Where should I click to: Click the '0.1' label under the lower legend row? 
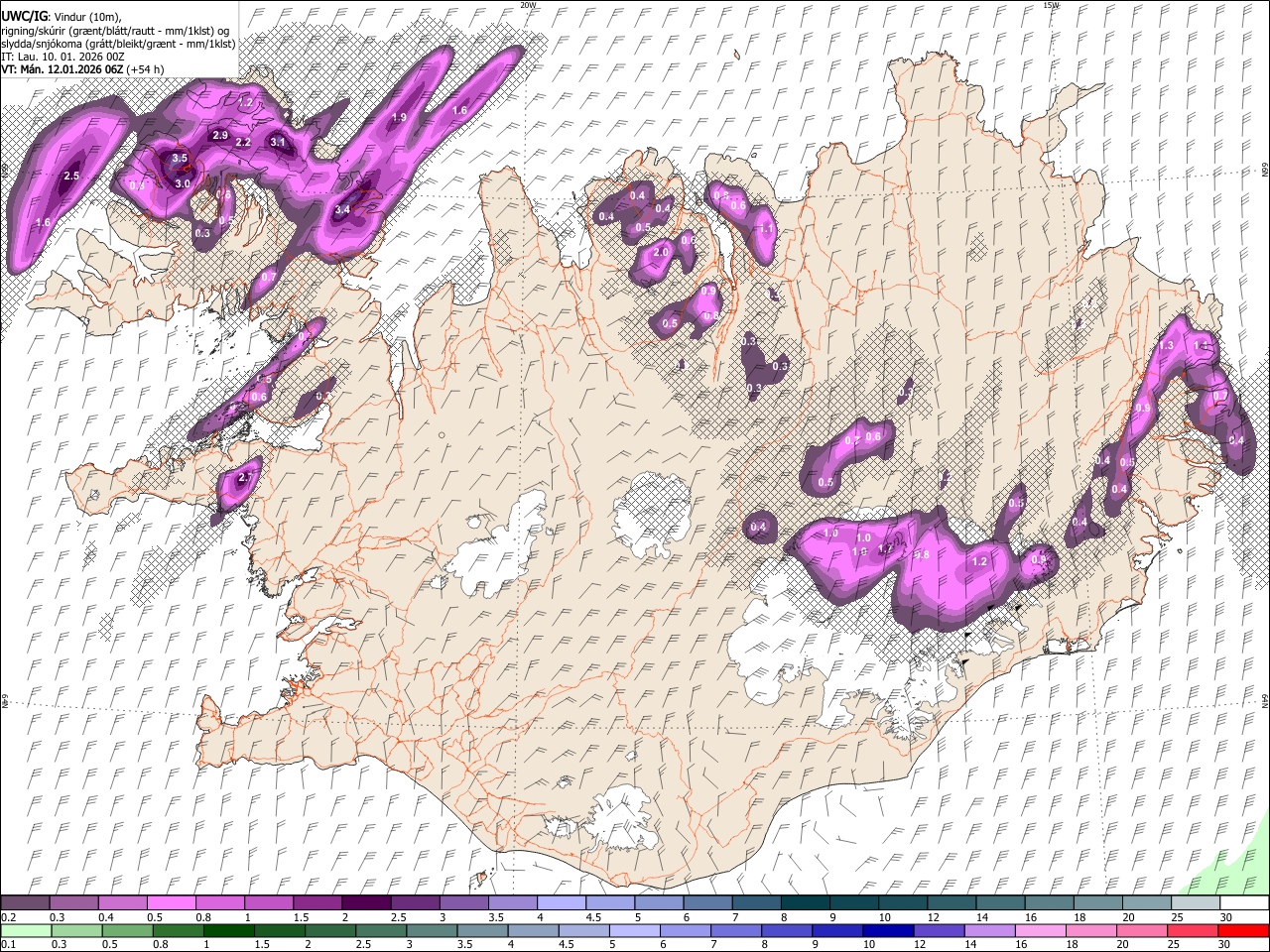coord(8,944)
